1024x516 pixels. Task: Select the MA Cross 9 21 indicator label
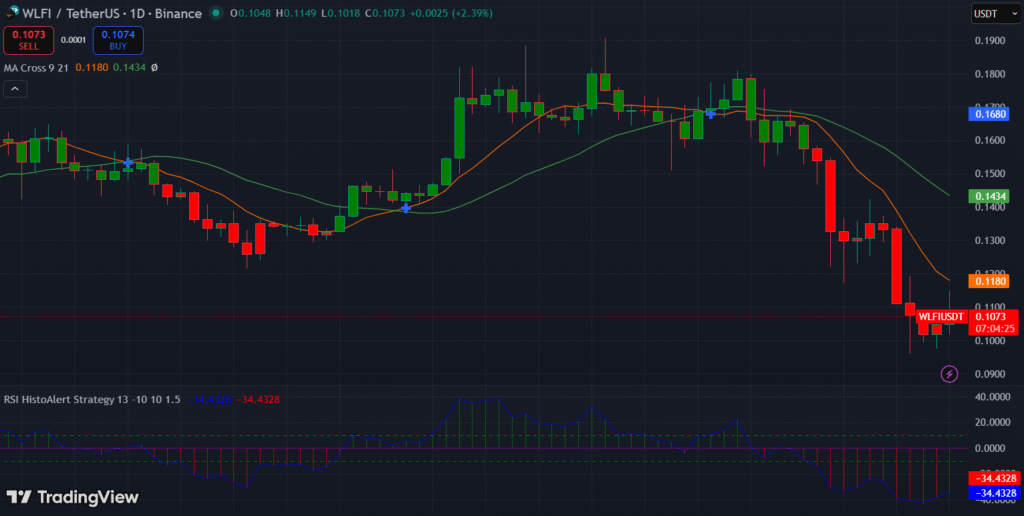point(40,67)
